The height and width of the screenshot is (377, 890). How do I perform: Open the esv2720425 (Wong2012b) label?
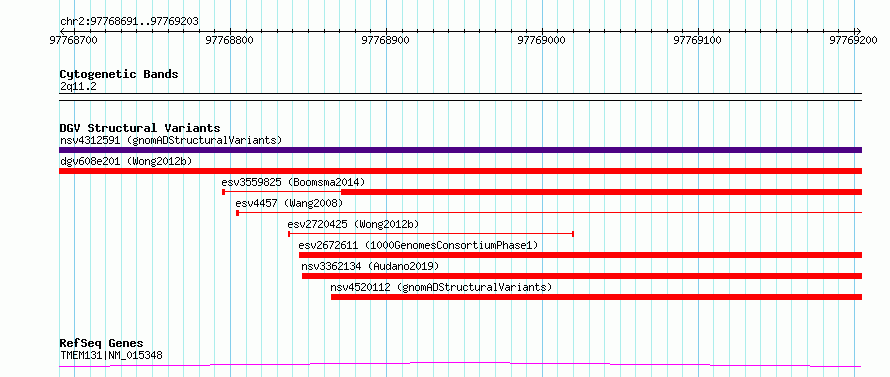click(353, 224)
